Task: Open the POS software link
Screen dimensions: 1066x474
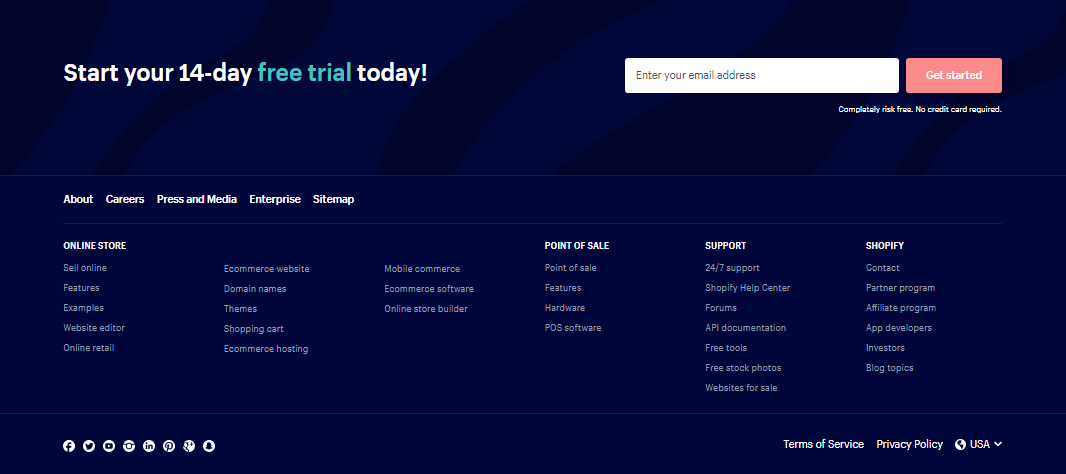Action: [x=573, y=328]
